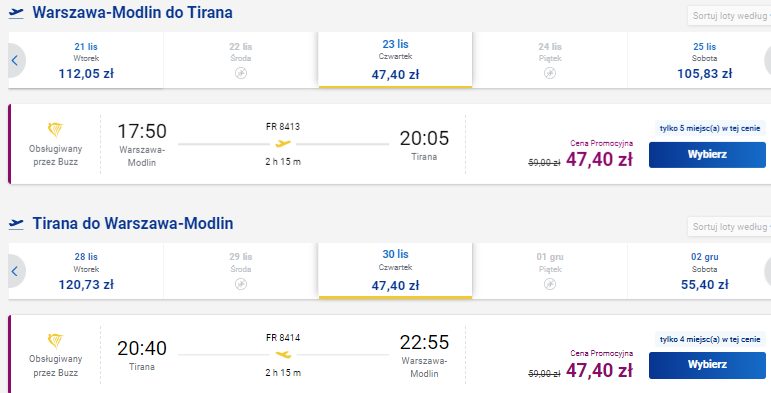The width and height of the screenshot is (771, 393).
Task: Click the no-flight icon under 24 lis
Action: coord(550,73)
